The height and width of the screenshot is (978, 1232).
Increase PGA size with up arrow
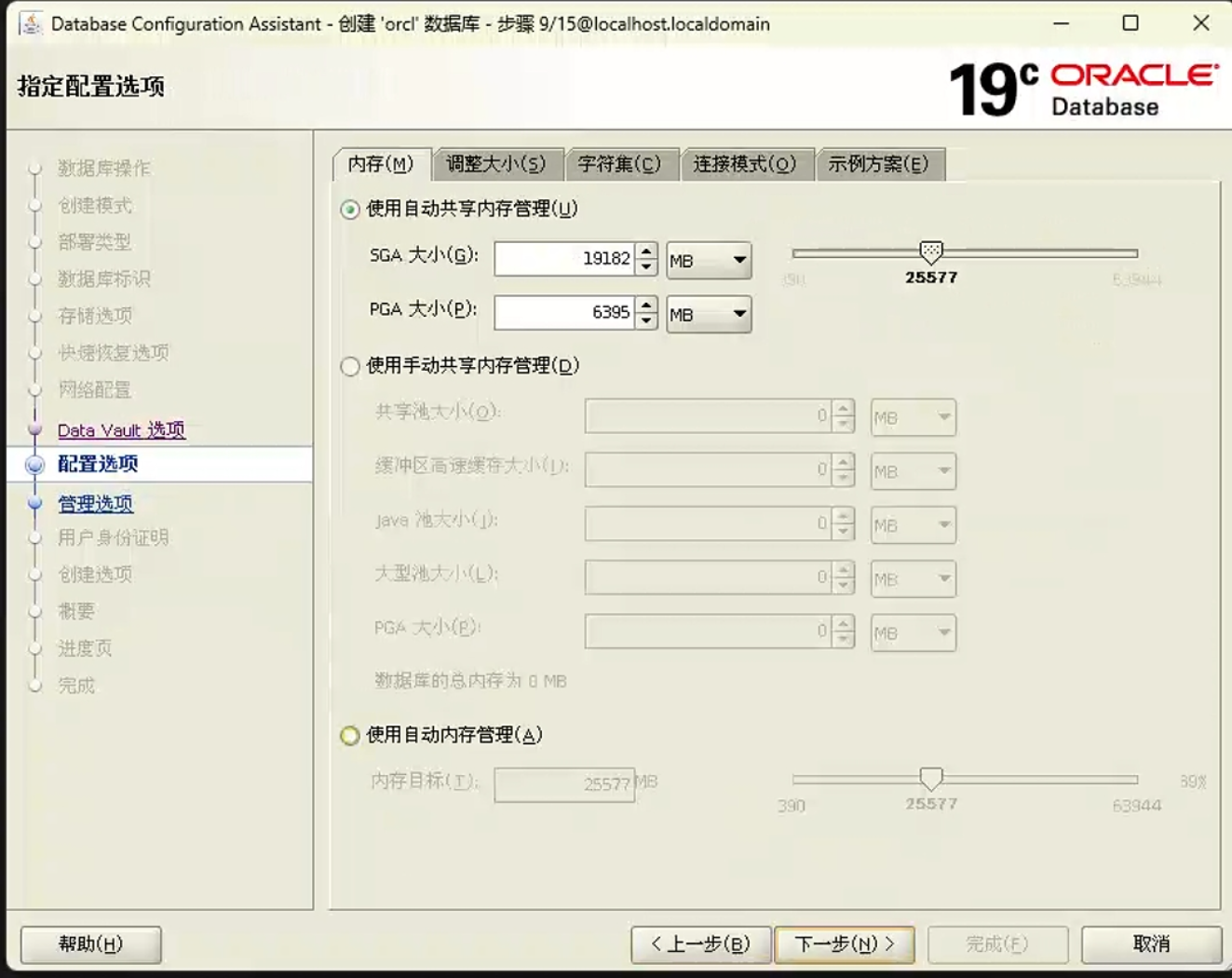(647, 305)
